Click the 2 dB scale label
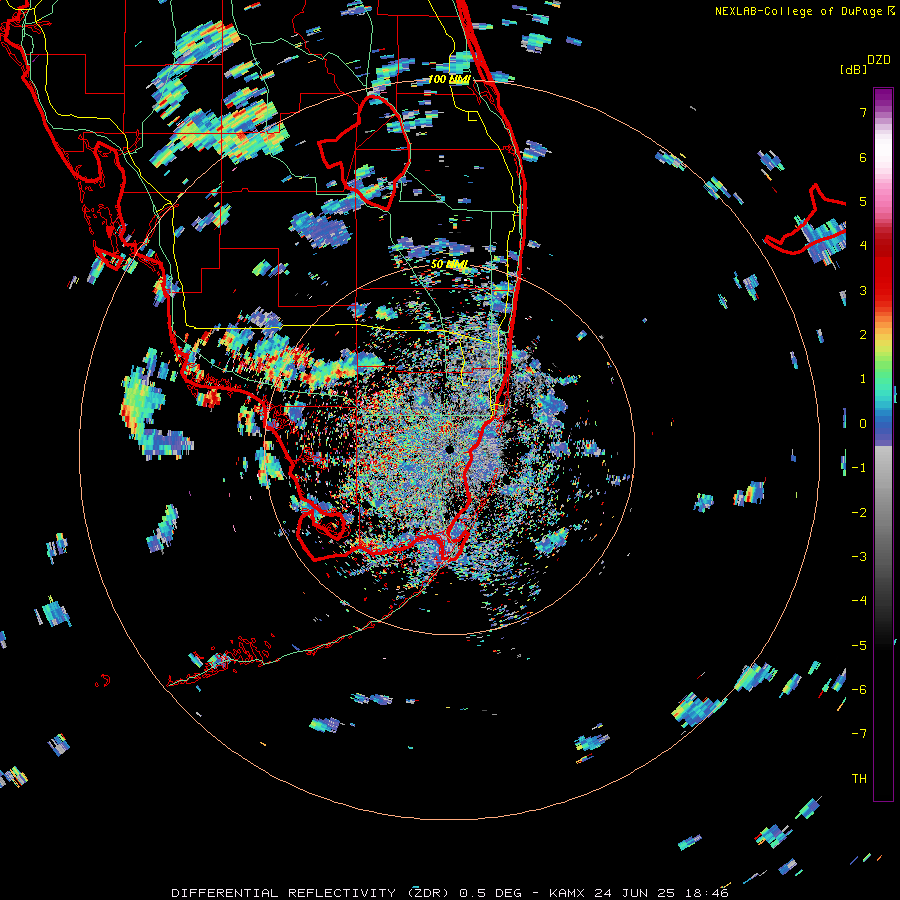The height and width of the screenshot is (900, 900). tap(863, 335)
